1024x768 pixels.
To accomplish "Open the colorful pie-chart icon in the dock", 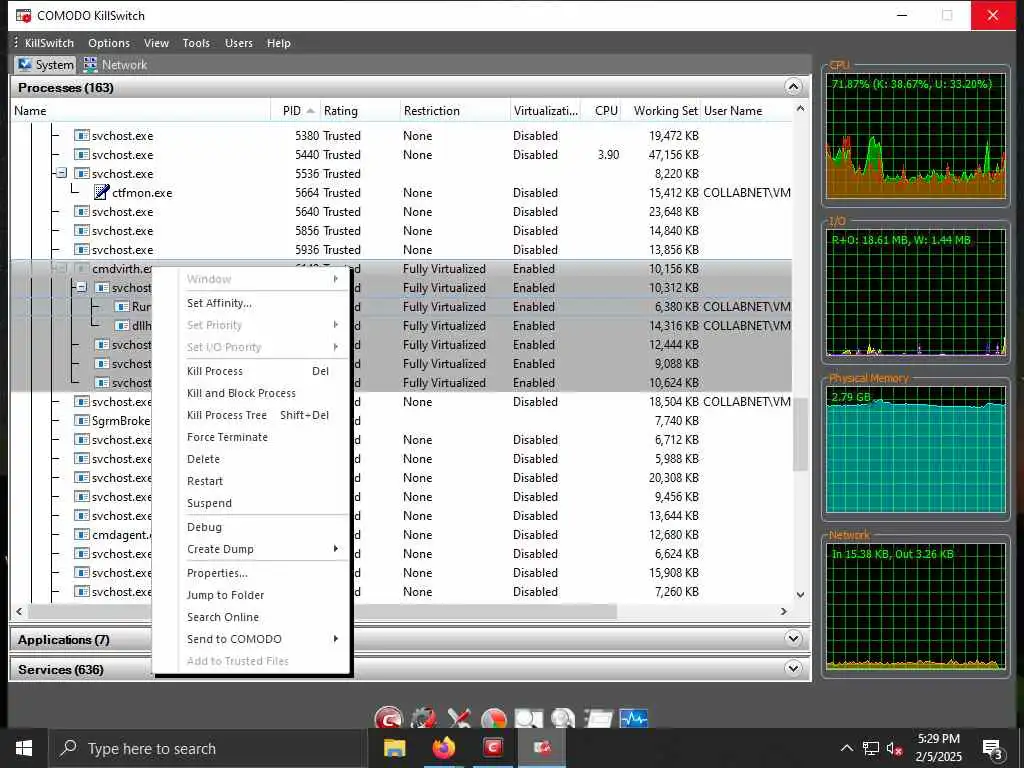I will coord(494,718).
